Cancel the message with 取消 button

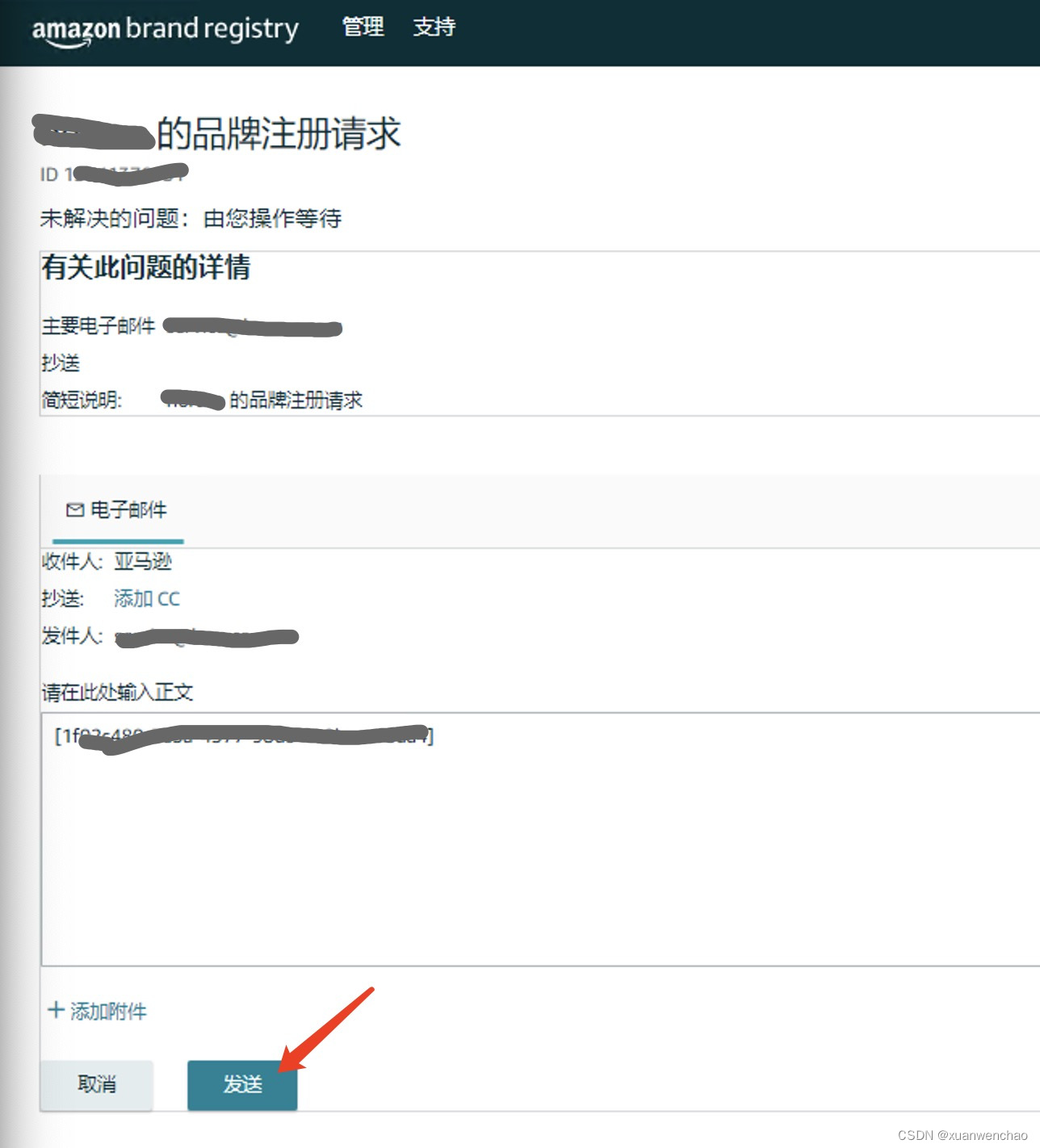(x=96, y=1085)
